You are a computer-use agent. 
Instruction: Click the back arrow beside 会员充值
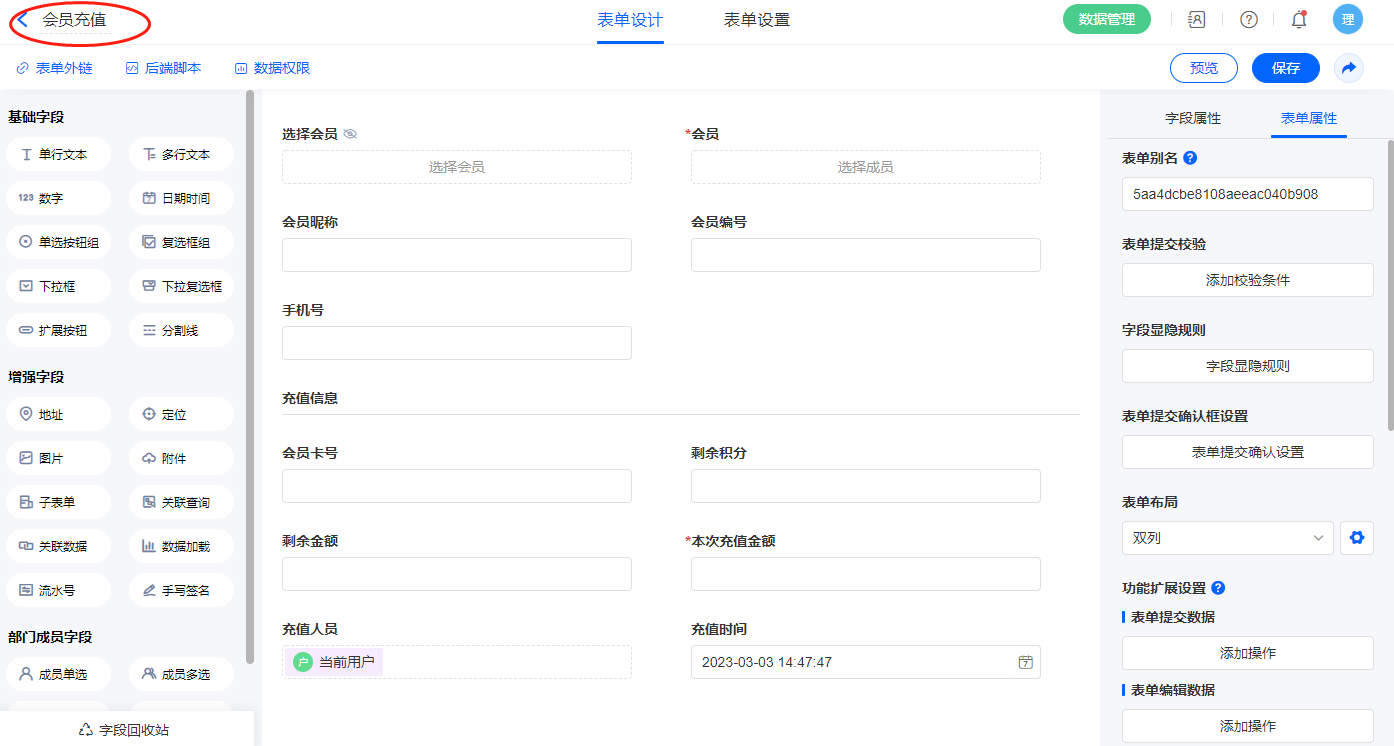coord(23,20)
